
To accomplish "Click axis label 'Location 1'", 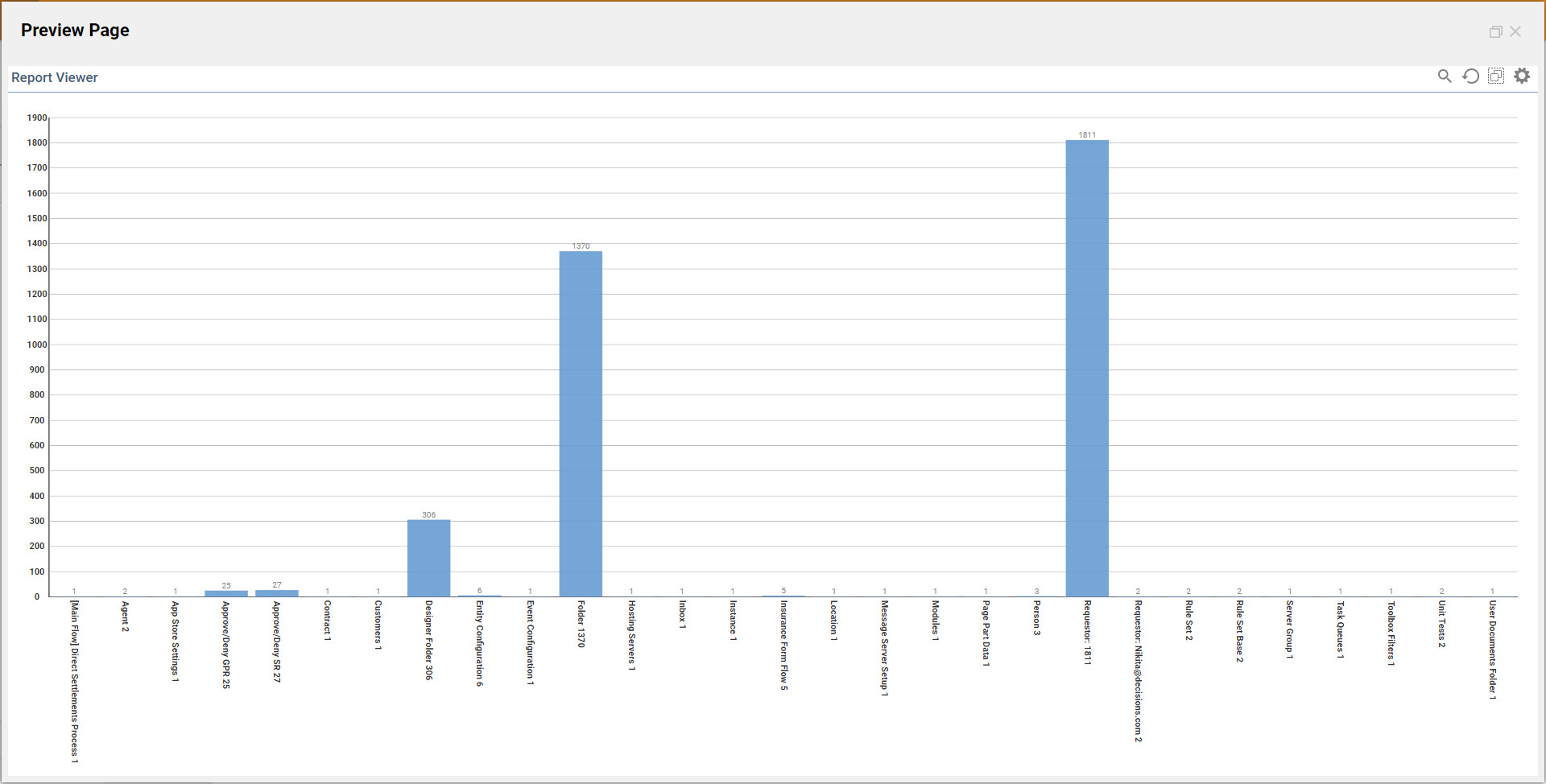I will tap(834, 621).
